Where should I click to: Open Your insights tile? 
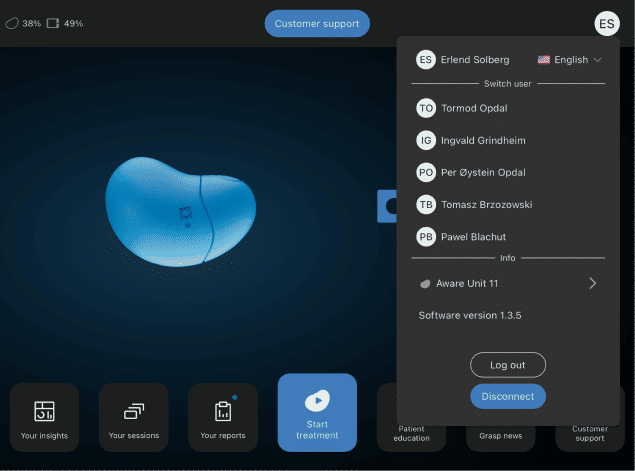45,418
